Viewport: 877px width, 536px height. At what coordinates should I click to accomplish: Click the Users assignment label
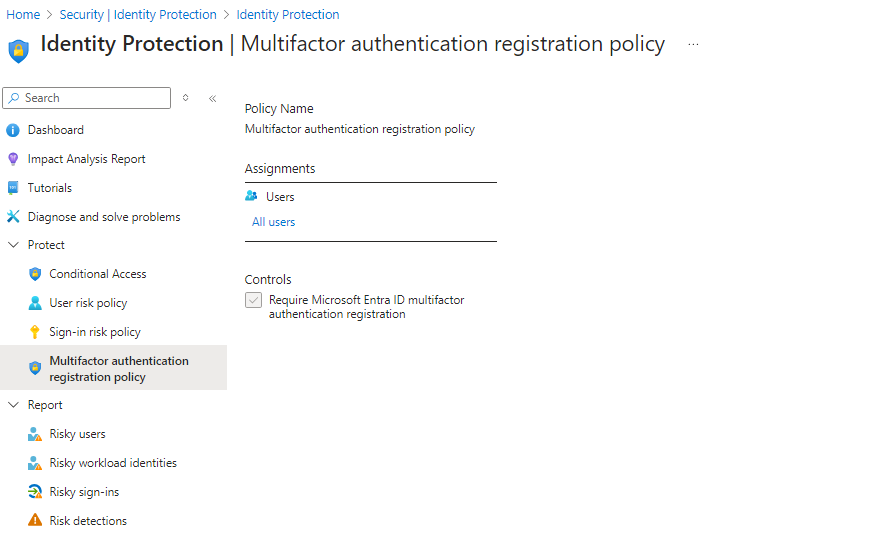click(280, 197)
